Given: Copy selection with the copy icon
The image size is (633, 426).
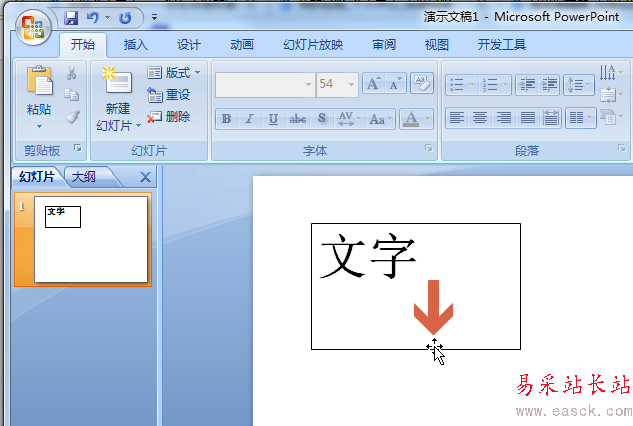Looking at the screenshot, I should point(72,95).
